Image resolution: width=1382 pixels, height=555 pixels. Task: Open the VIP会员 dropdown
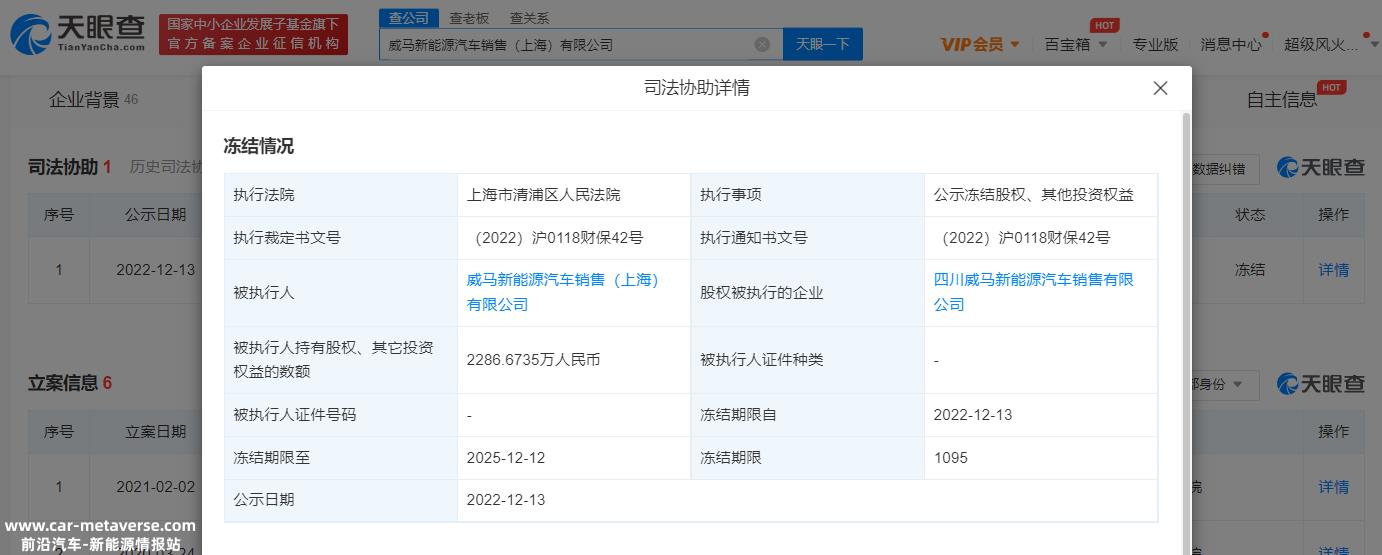pos(980,44)
